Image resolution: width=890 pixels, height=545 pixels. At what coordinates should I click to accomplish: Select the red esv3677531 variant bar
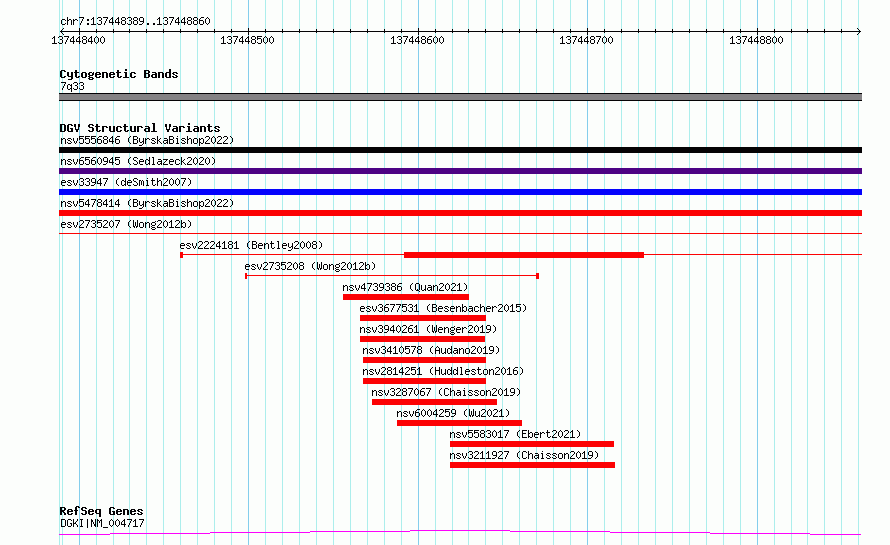coord(423,318)
